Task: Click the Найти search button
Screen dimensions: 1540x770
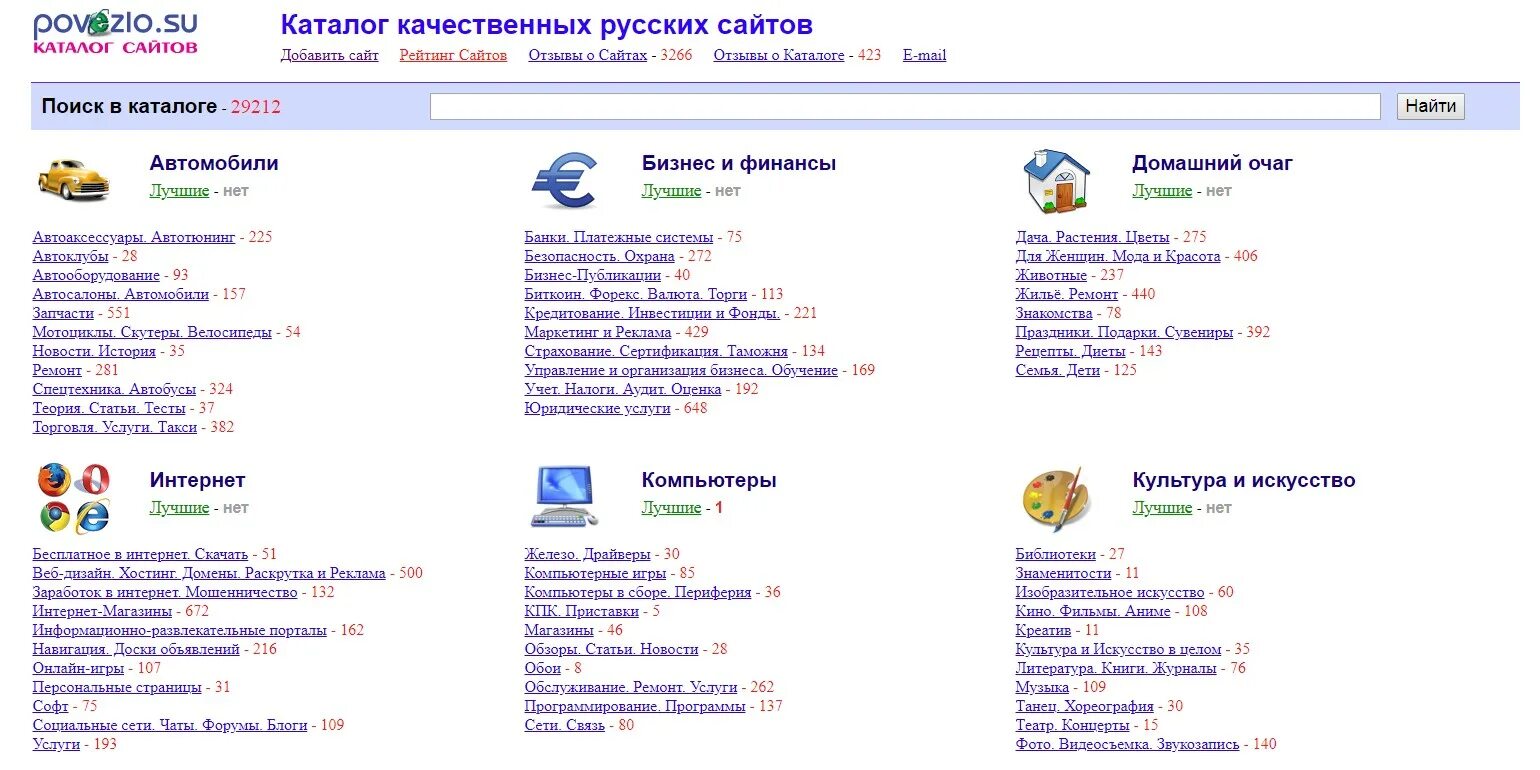Action: 1430,106
